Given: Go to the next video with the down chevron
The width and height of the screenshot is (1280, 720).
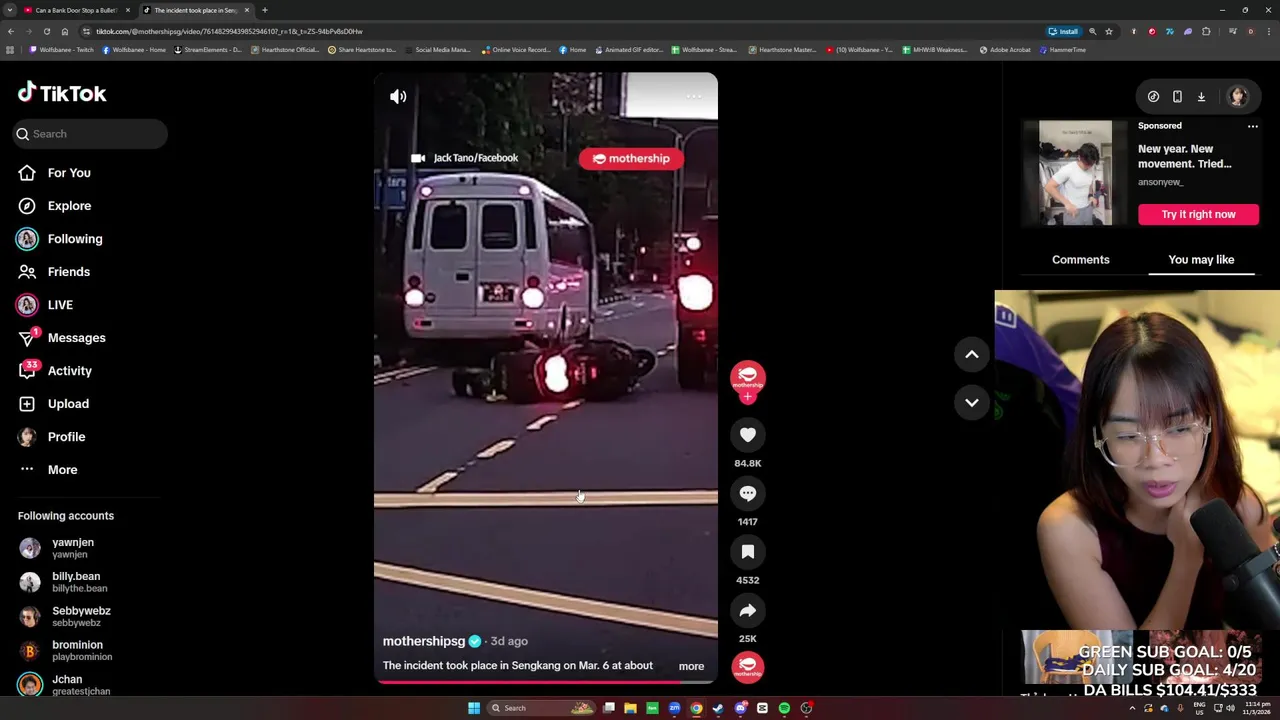Looking at the screenshot, I should [x=971, y=402].
